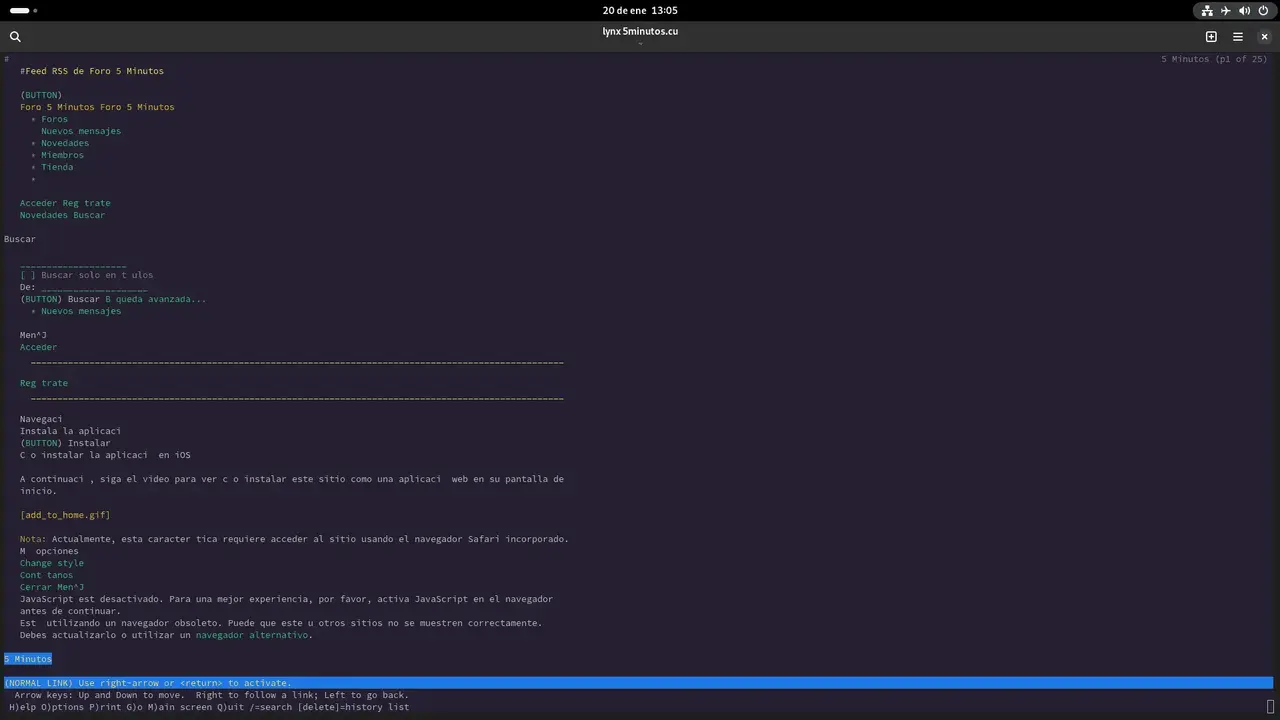This screenshot has height=720, width=1280.
Task: Open Nuevos mensajes link below search button
Action: [x=81, y=311]
